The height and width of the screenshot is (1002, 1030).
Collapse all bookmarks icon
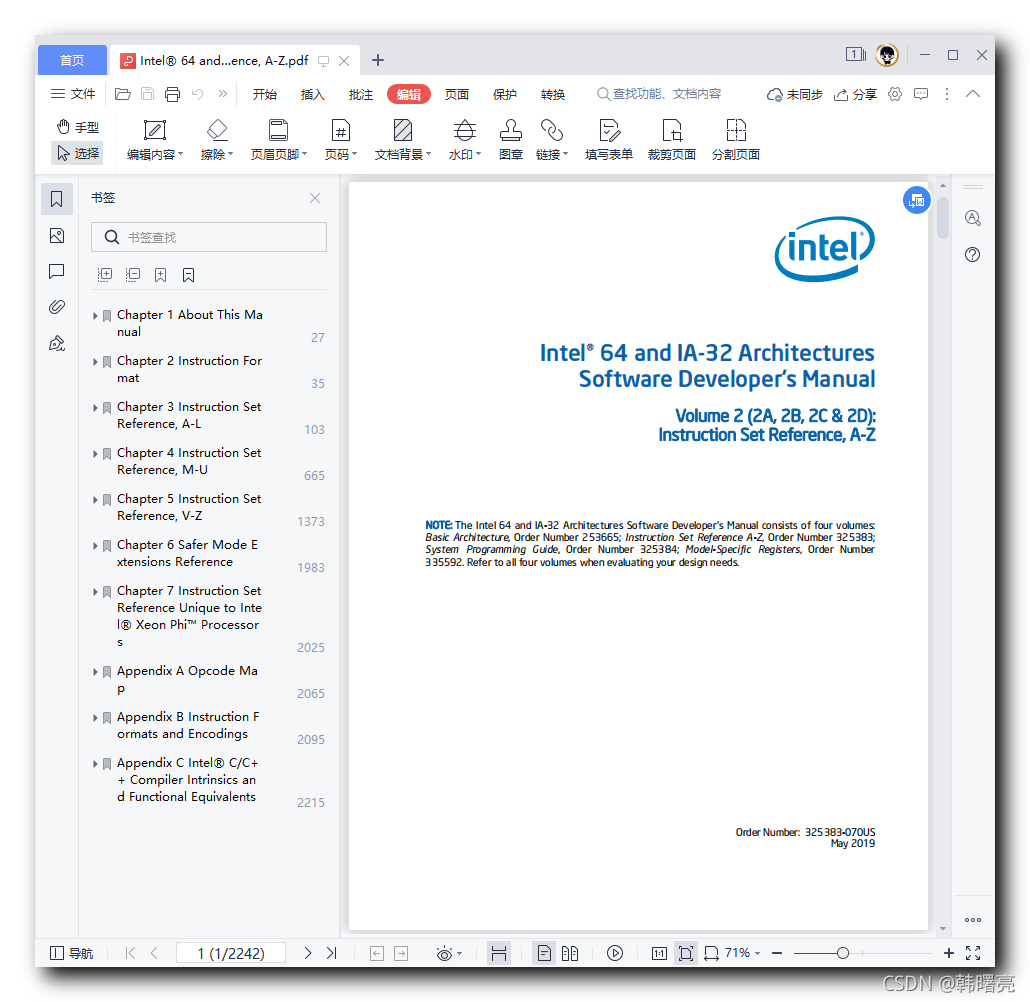(x=133, y=275)
